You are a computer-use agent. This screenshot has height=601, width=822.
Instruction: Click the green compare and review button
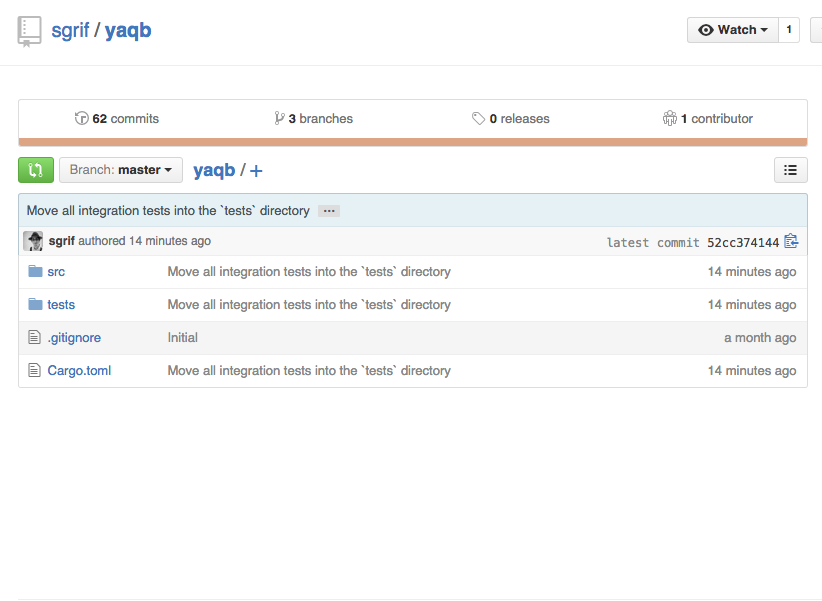tap(36, 170)
